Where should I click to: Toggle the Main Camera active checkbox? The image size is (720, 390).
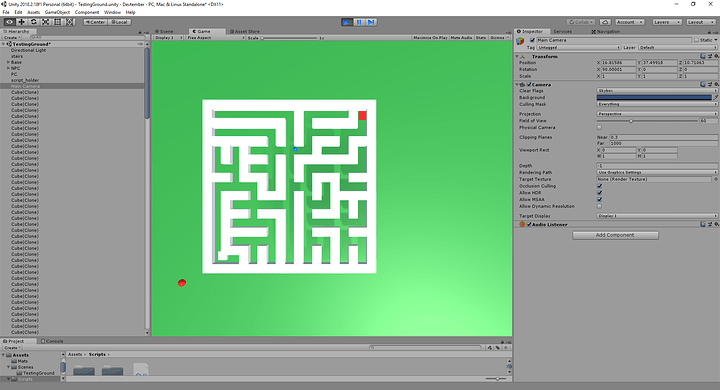pos(532,40)
